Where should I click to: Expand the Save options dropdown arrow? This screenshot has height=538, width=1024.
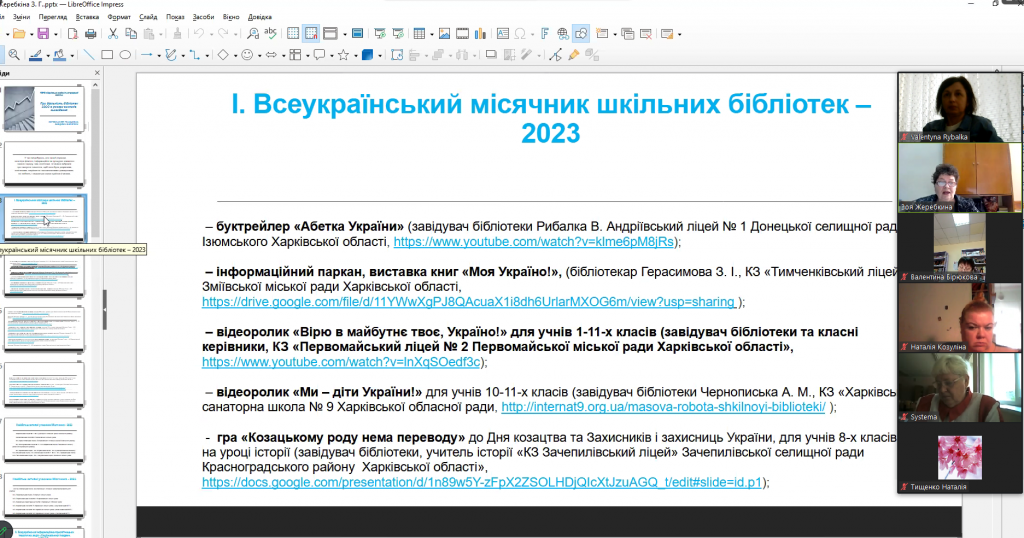click(56, 35)
